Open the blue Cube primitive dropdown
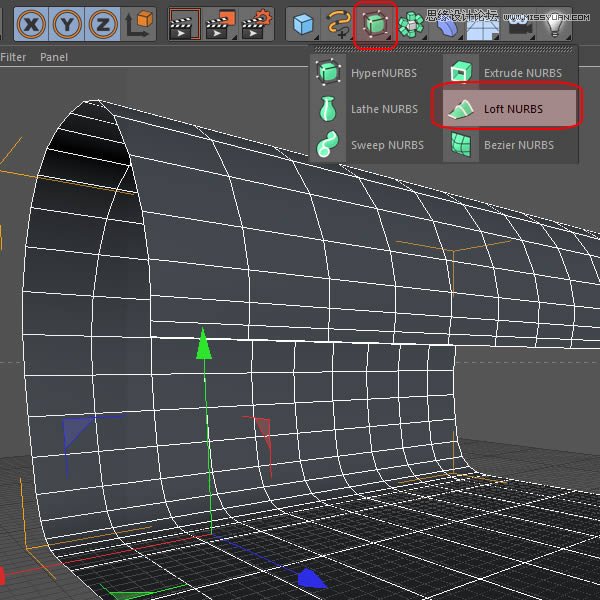The height and width of the screenshot is (600, 600). [303, 22]
